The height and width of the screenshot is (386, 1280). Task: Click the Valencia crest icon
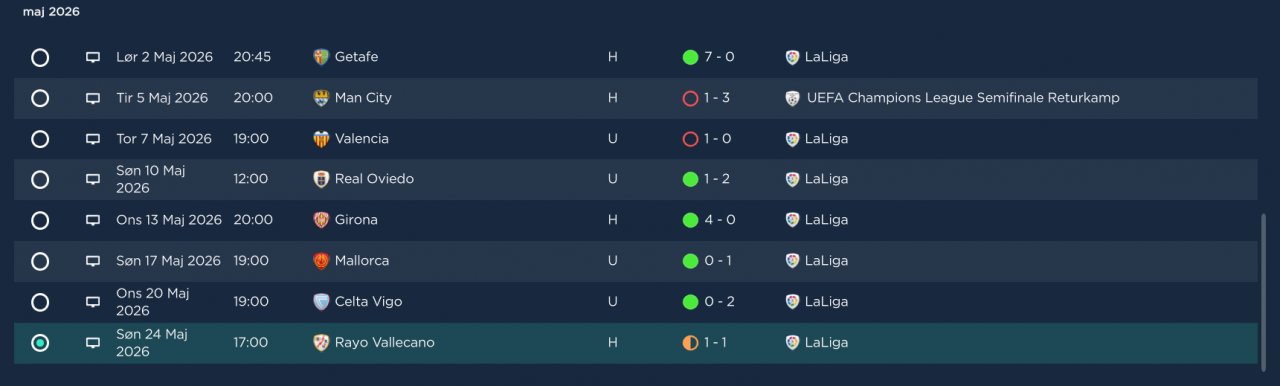(x=321, y=139)
